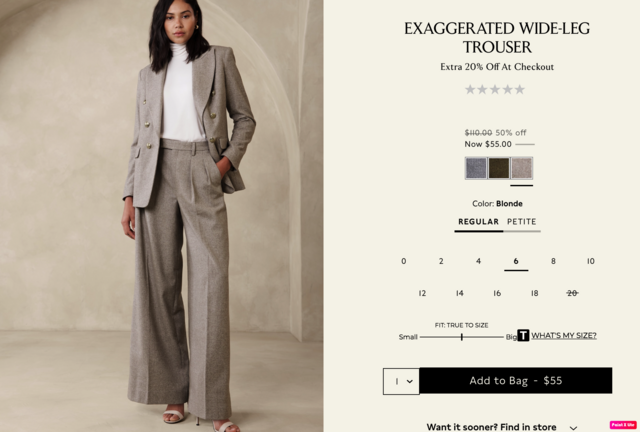Click the model product photo
This screenshot has height=432, width=640.
coord(161,216)
